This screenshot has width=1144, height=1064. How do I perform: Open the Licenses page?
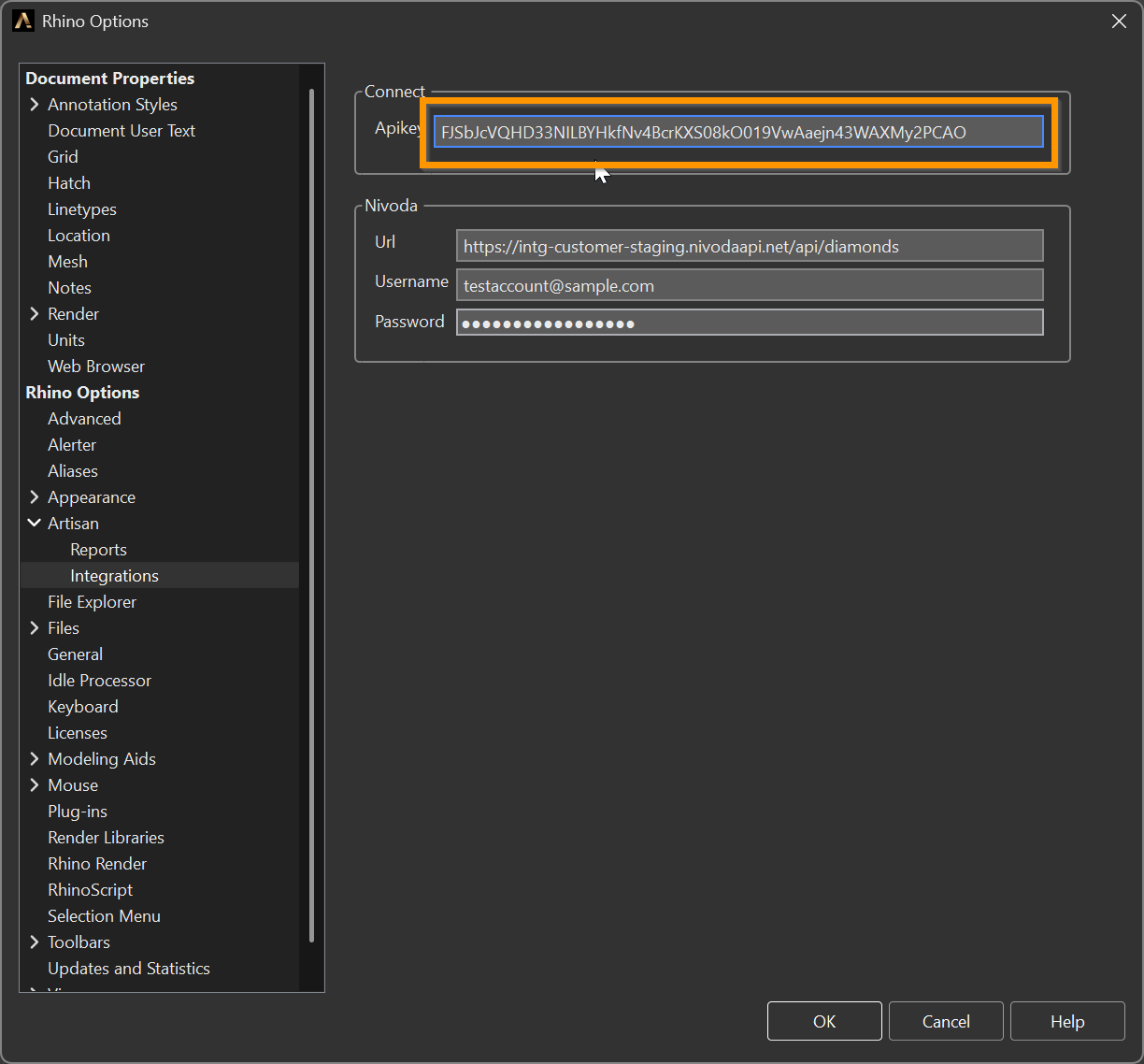coord(78,733)
